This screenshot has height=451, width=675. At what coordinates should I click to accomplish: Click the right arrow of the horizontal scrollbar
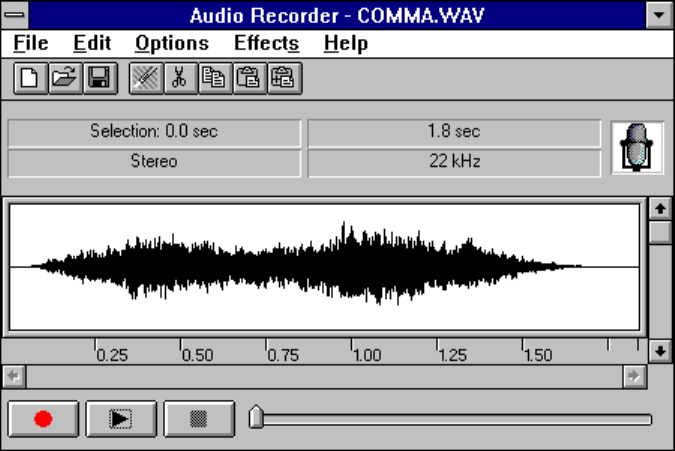point(634,377)
